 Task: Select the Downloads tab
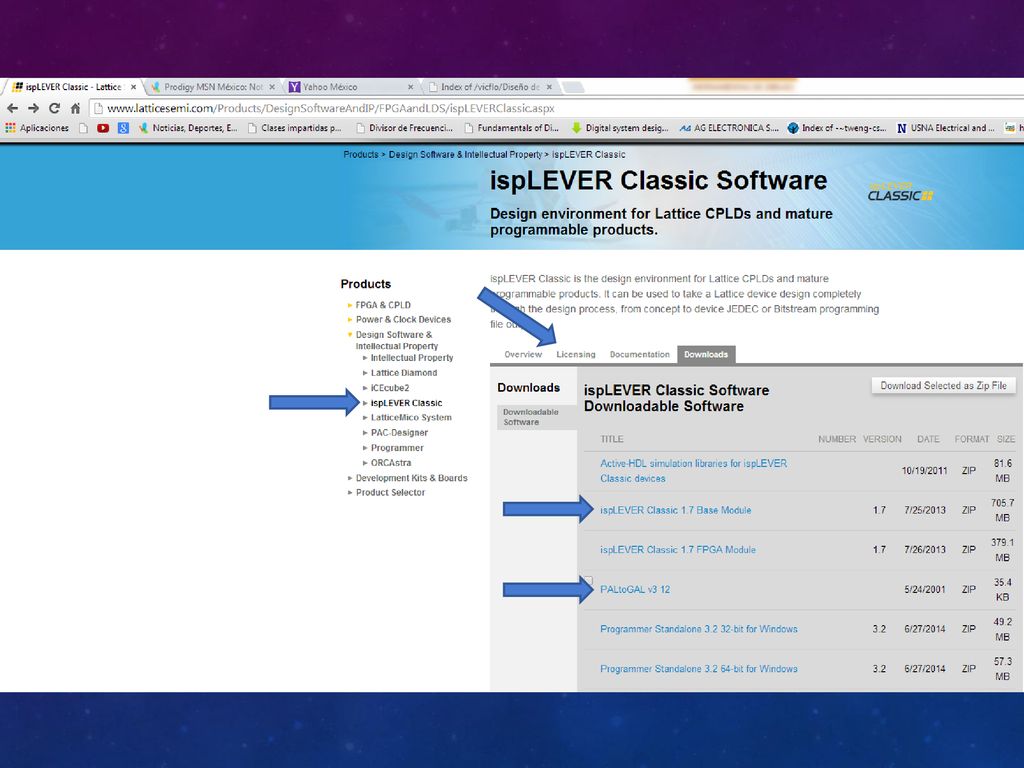pyautogui.click(x=706, y=355)
